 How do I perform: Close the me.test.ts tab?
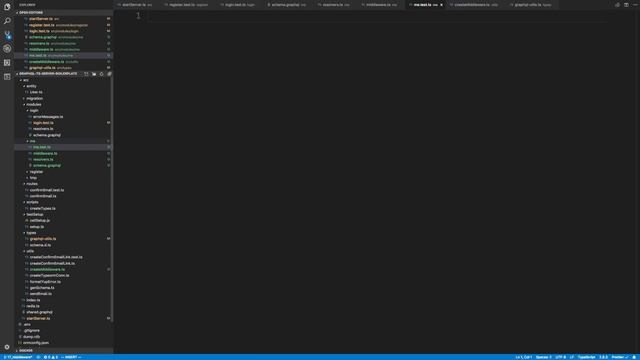pos(441,5)
